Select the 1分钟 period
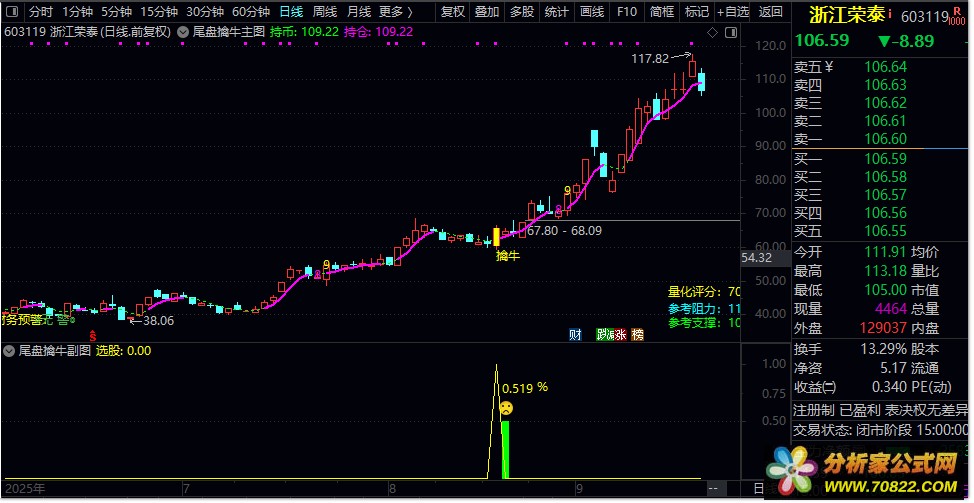974x503 pixels. pyautogui.click(x=78, y=11)
